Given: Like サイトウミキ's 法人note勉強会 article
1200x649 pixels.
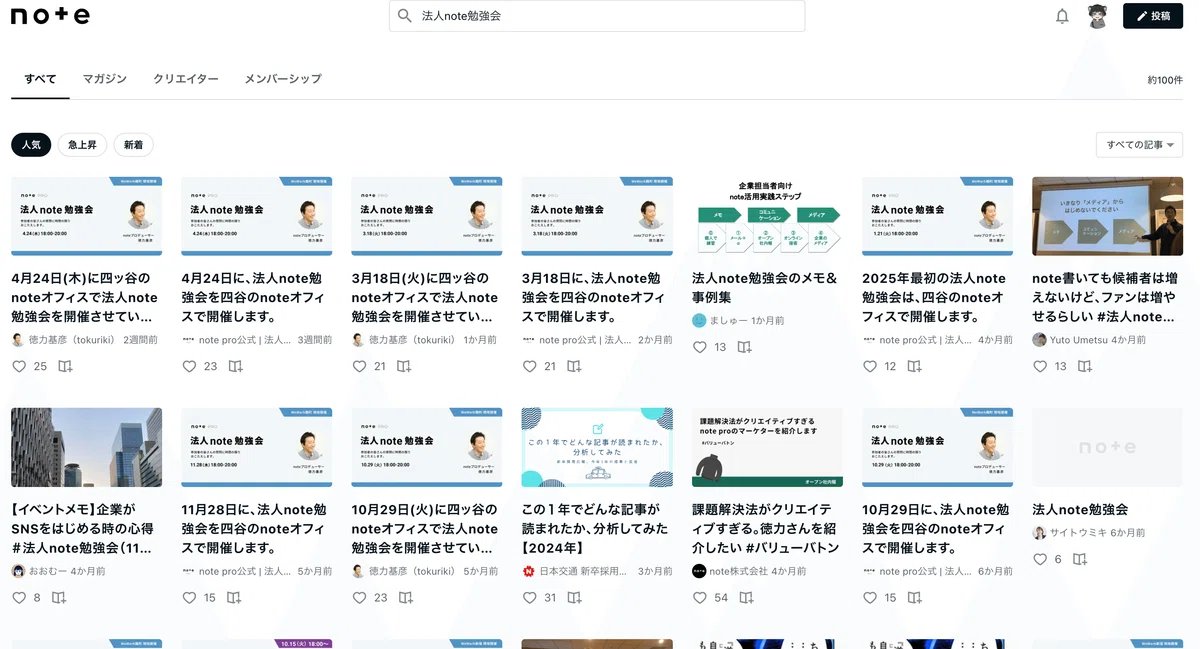Looking at the screenshot, I should (x=1040, y=559).
